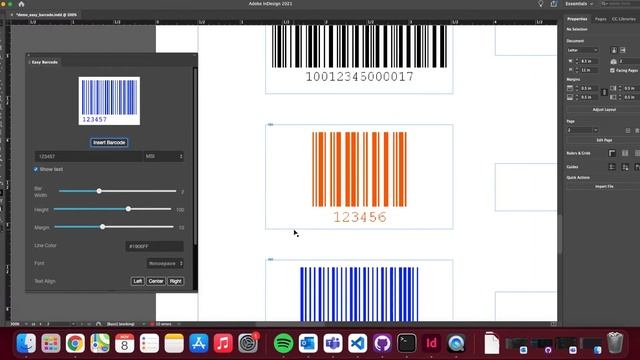Screen dimensions: 640x360
Task: Open Music from the dock
Action: click(223, 343)
